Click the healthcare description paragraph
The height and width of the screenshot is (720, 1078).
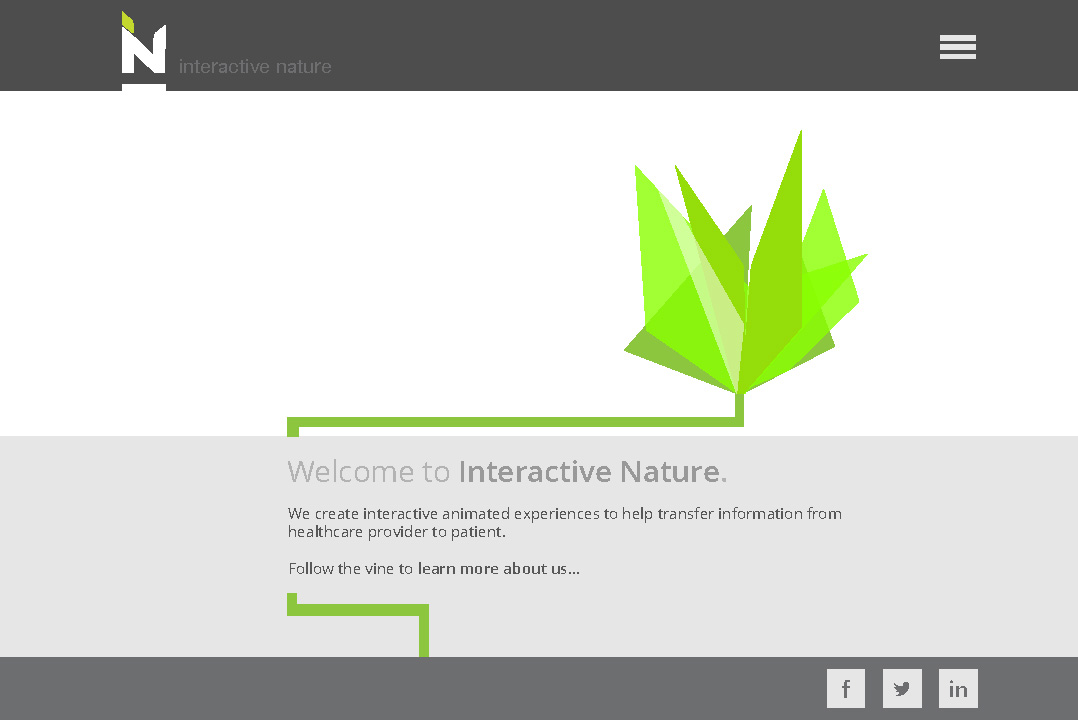click(x=564, y=522)
